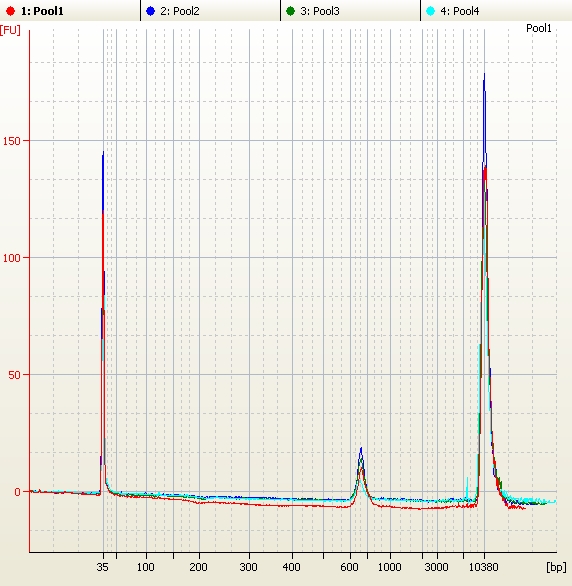Click the 3000 label on x-axis
Viewport: 572px width, 586px height.
point(436,567)
